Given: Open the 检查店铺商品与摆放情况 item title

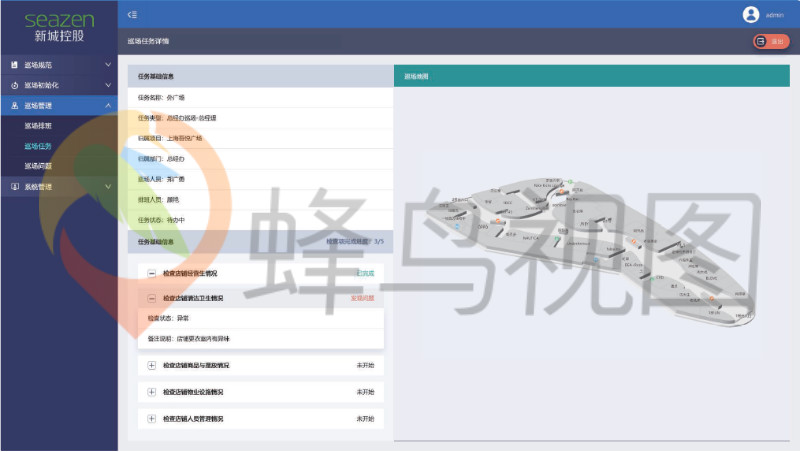Looking at the screenshot, I should [x=196, y=365].
